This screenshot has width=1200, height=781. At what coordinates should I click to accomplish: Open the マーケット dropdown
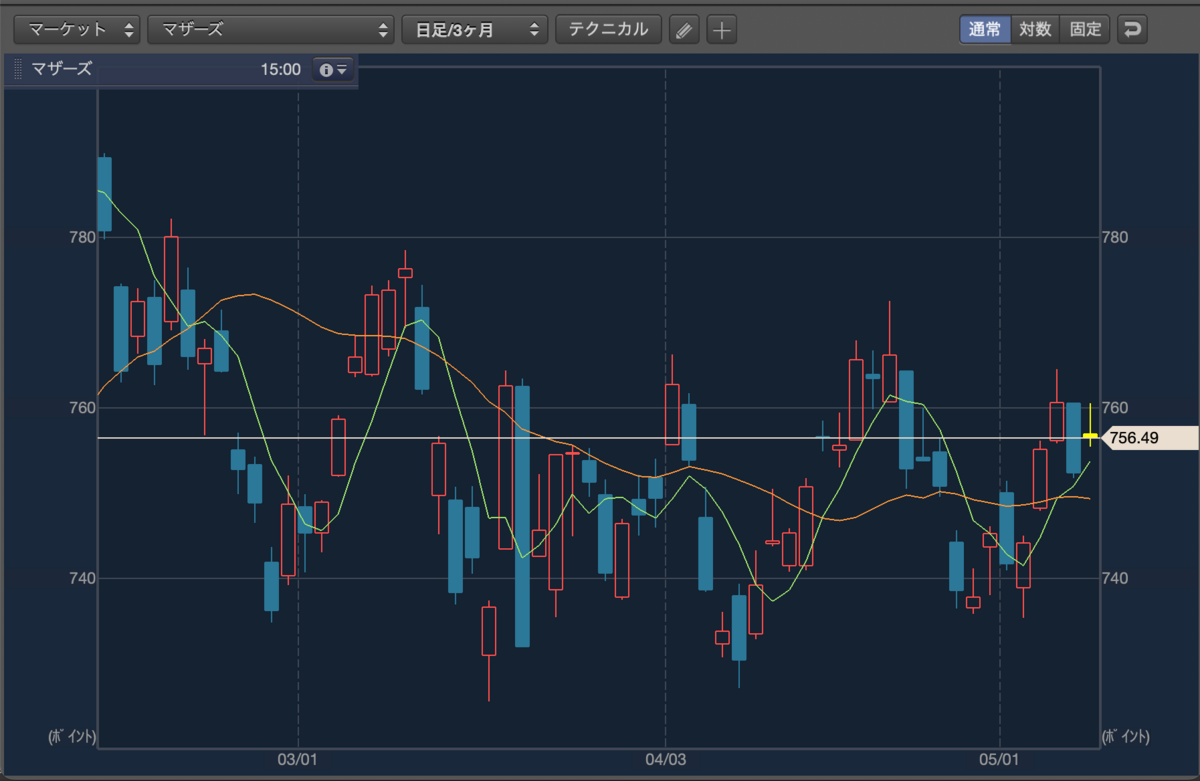pyautogui.click(x=77, y=29)
